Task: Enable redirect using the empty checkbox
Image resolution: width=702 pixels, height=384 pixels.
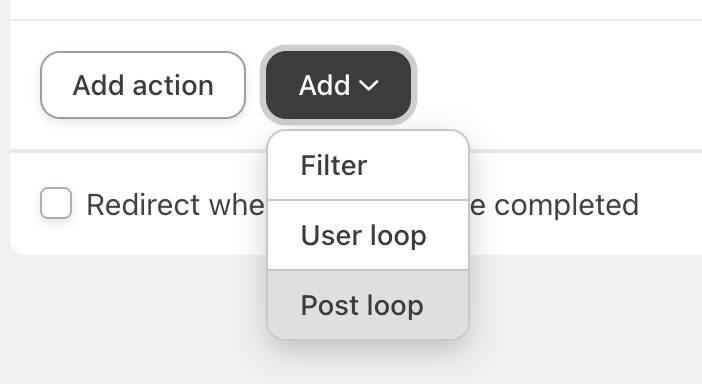Action: pos(56,203)
